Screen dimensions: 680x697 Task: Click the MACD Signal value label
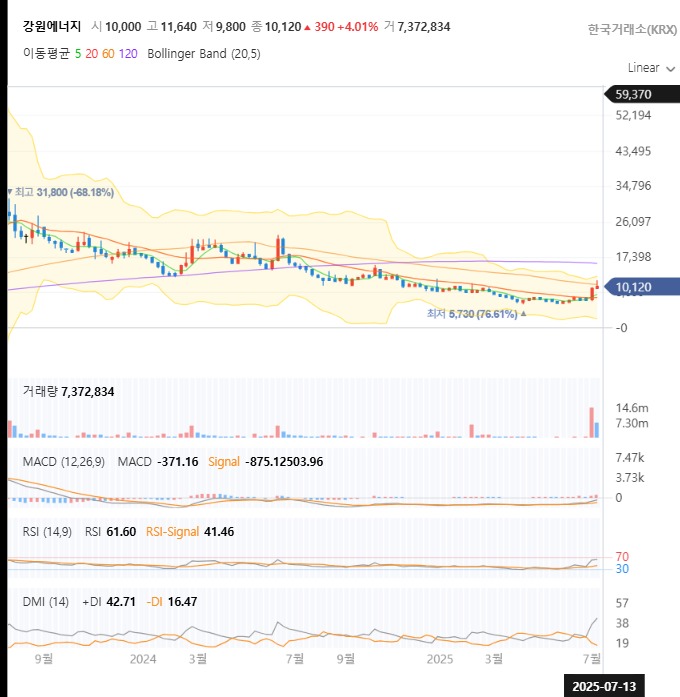(x=265, y=462)
